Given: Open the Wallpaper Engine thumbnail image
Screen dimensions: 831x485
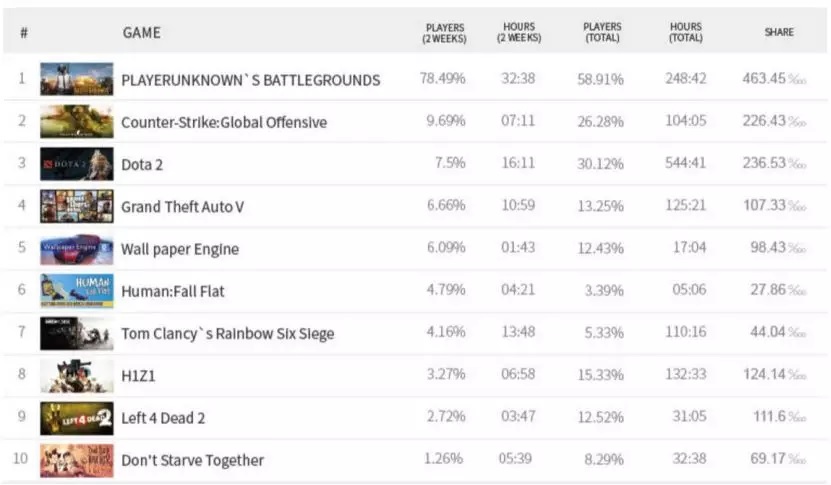Looking at the screenshot, I should (x=76, y=249).
